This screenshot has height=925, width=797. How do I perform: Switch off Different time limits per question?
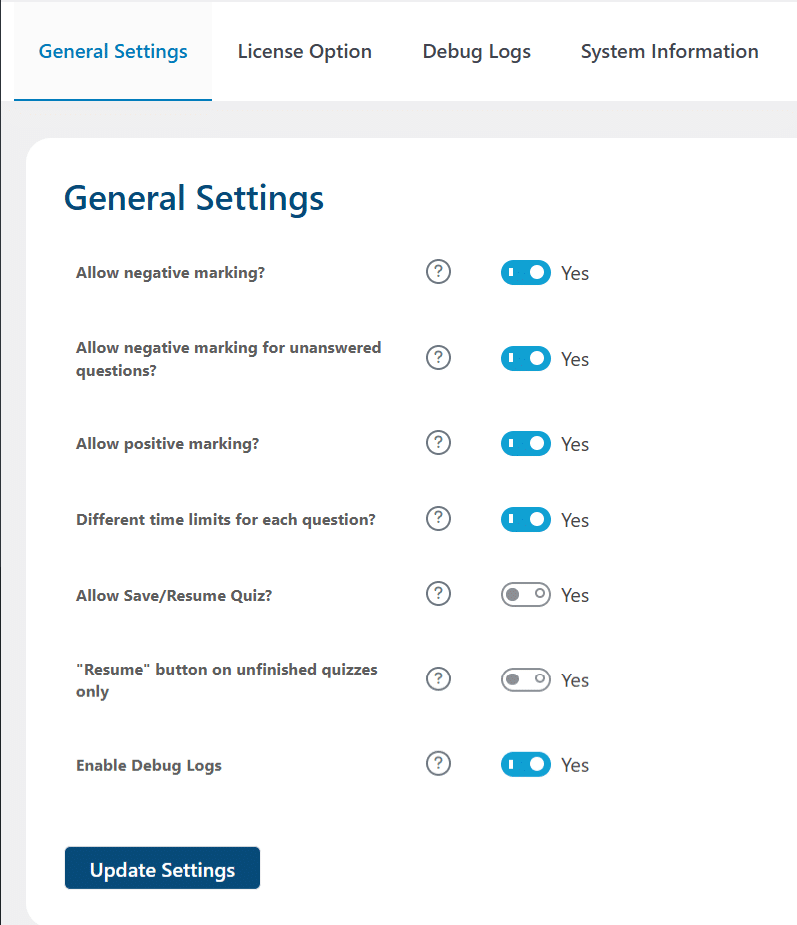click(x=526, y=520)
